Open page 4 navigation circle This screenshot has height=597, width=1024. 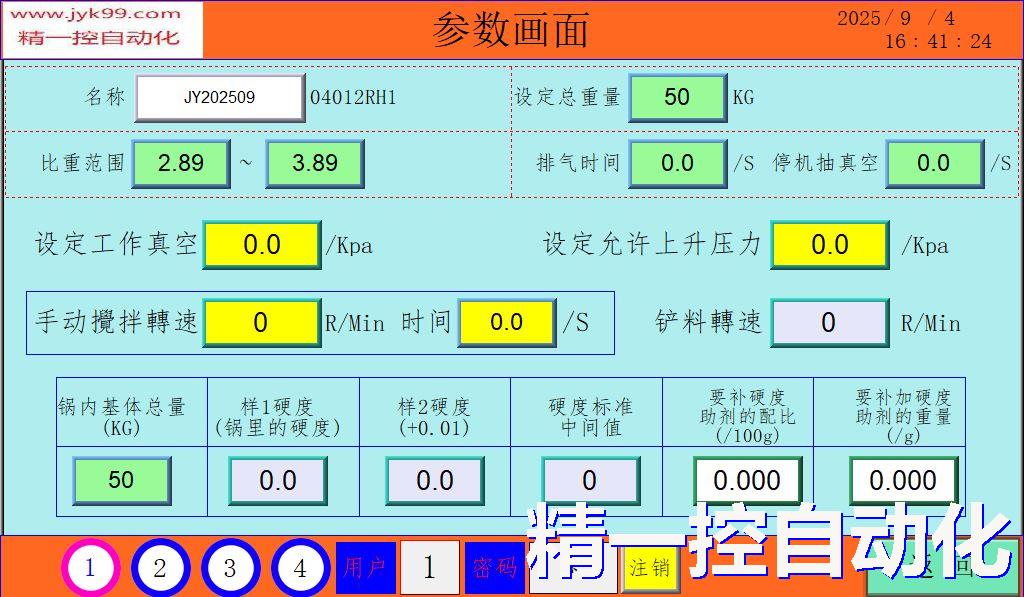click(x=299, y=564)
